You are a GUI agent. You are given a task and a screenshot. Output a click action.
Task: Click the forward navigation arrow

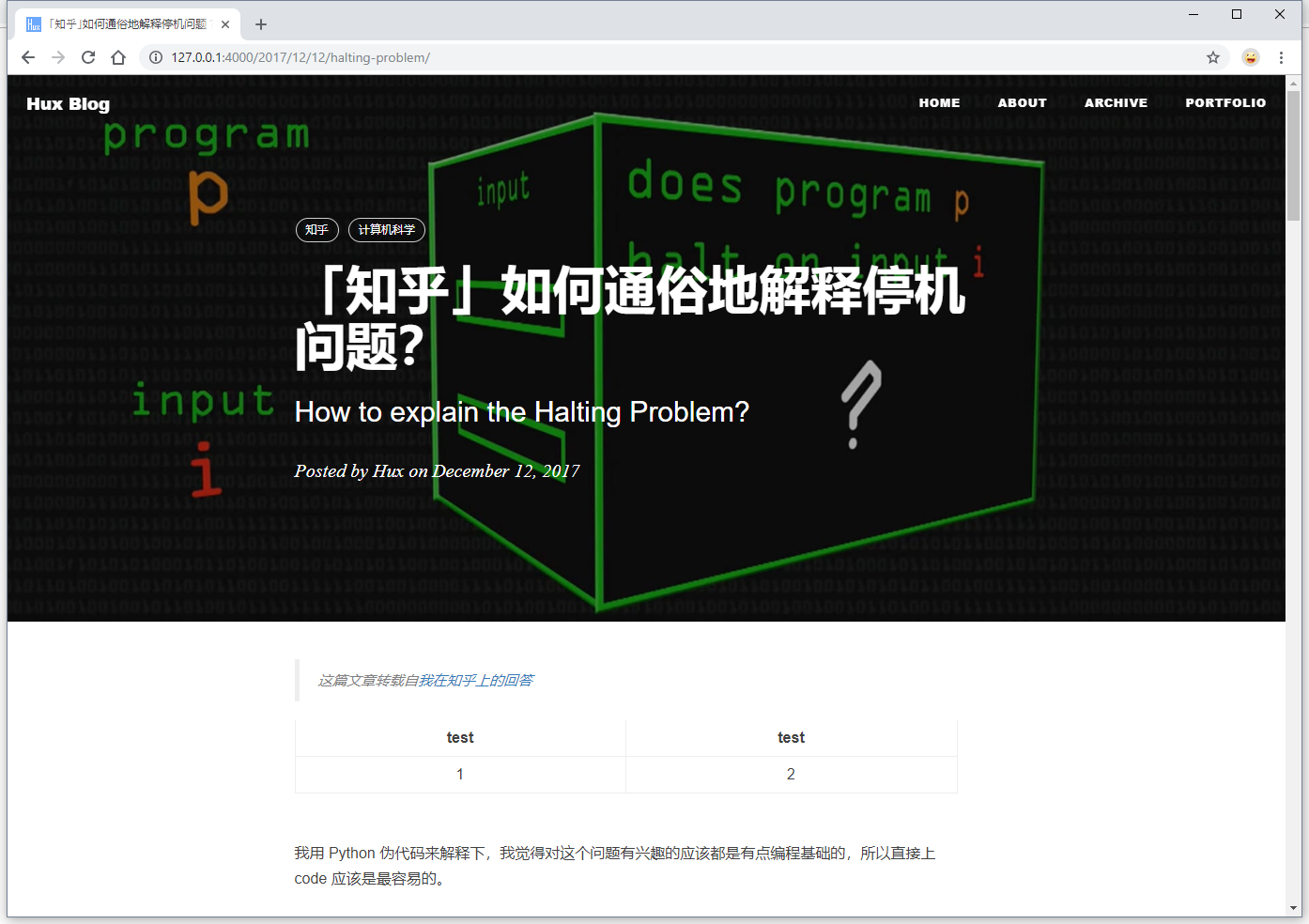(57, 57)
